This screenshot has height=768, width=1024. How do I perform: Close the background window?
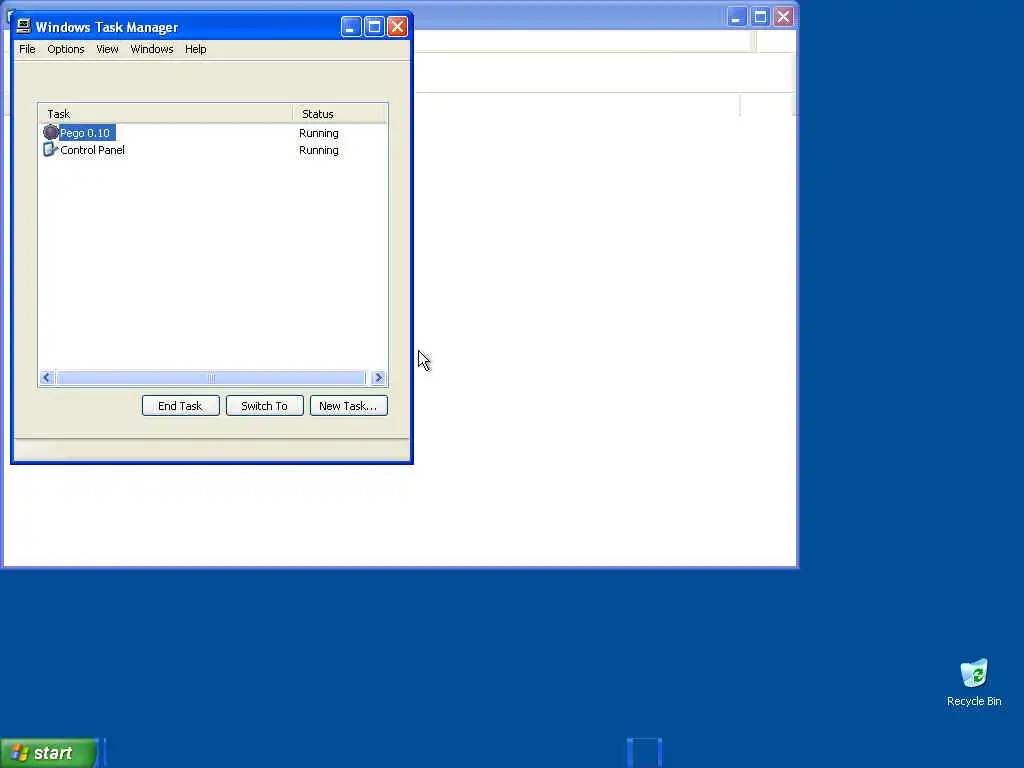pos(783,17)
